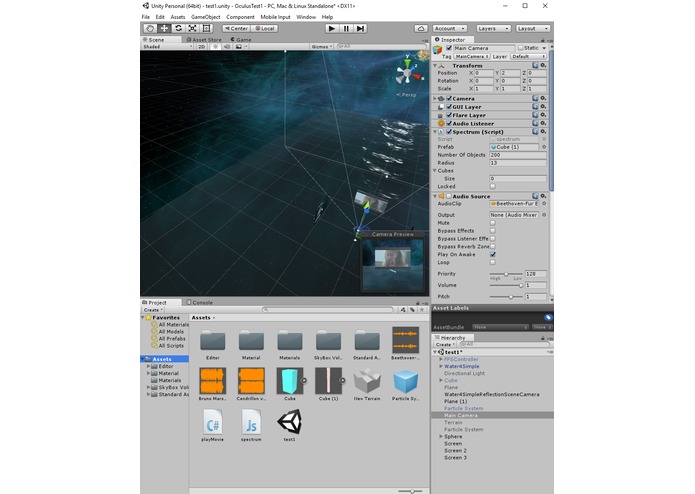
Task: Open the Layout dropdown
Action: click(x=533, y=28)
